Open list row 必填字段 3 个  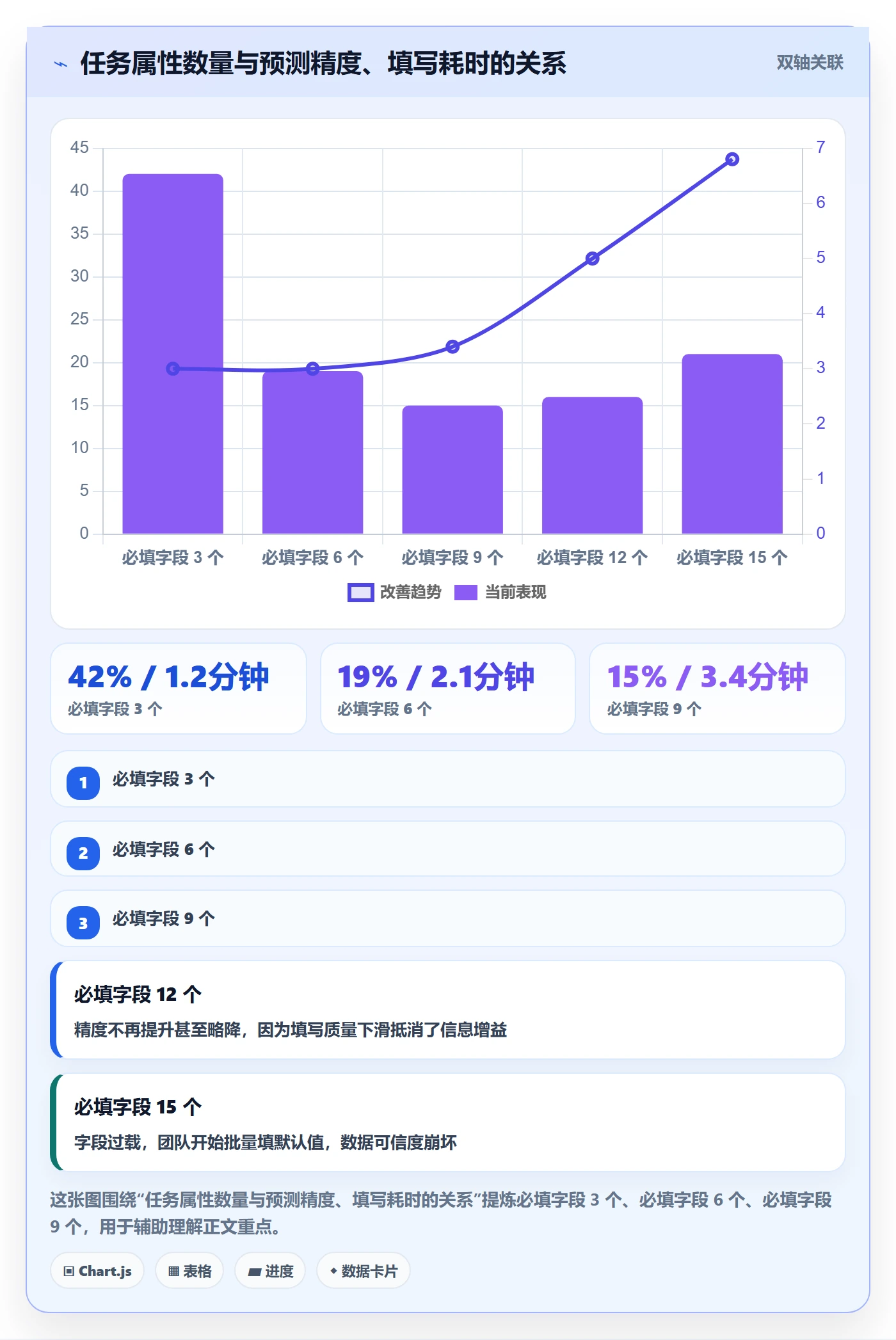coord(448,779)
